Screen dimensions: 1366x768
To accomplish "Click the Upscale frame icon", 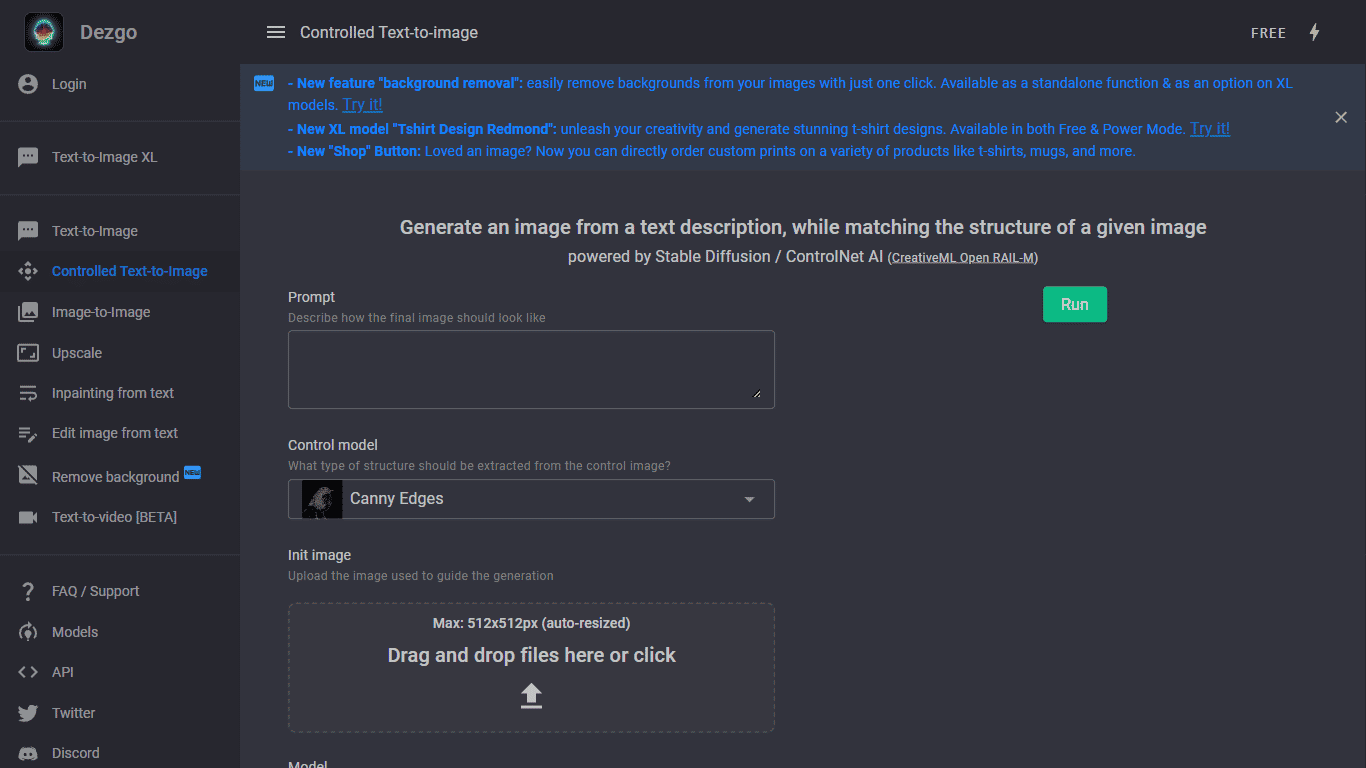I will point(28,353).
